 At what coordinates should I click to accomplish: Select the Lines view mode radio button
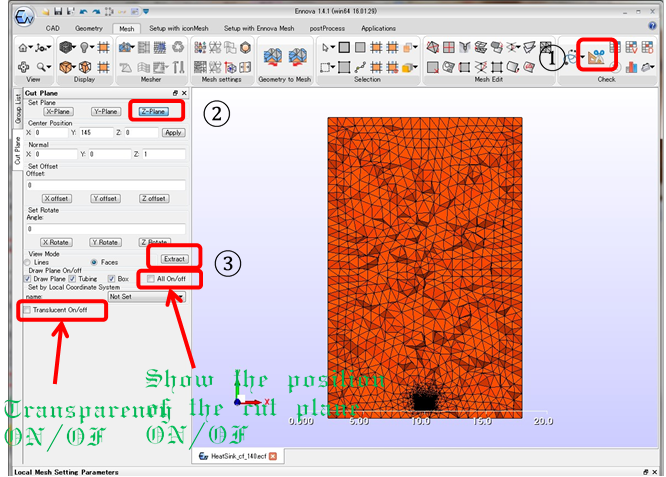28,262
